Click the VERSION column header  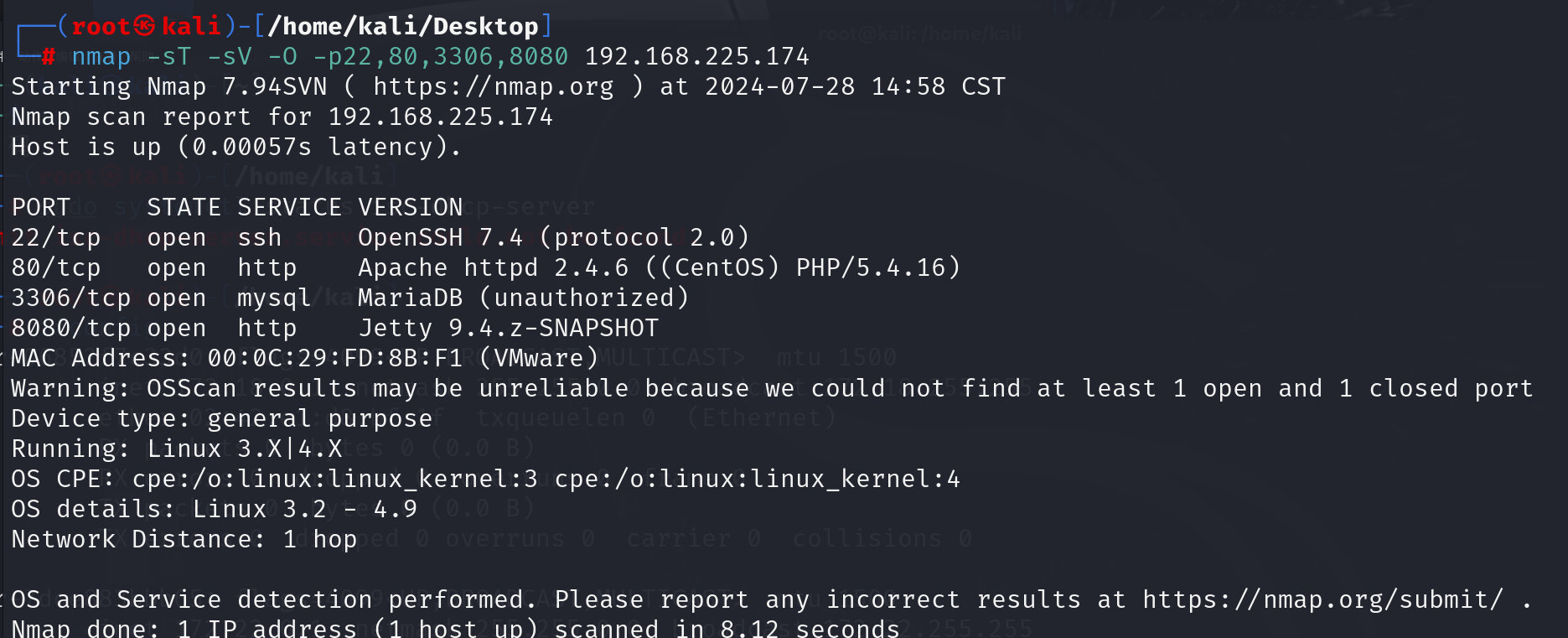(411, 208)
